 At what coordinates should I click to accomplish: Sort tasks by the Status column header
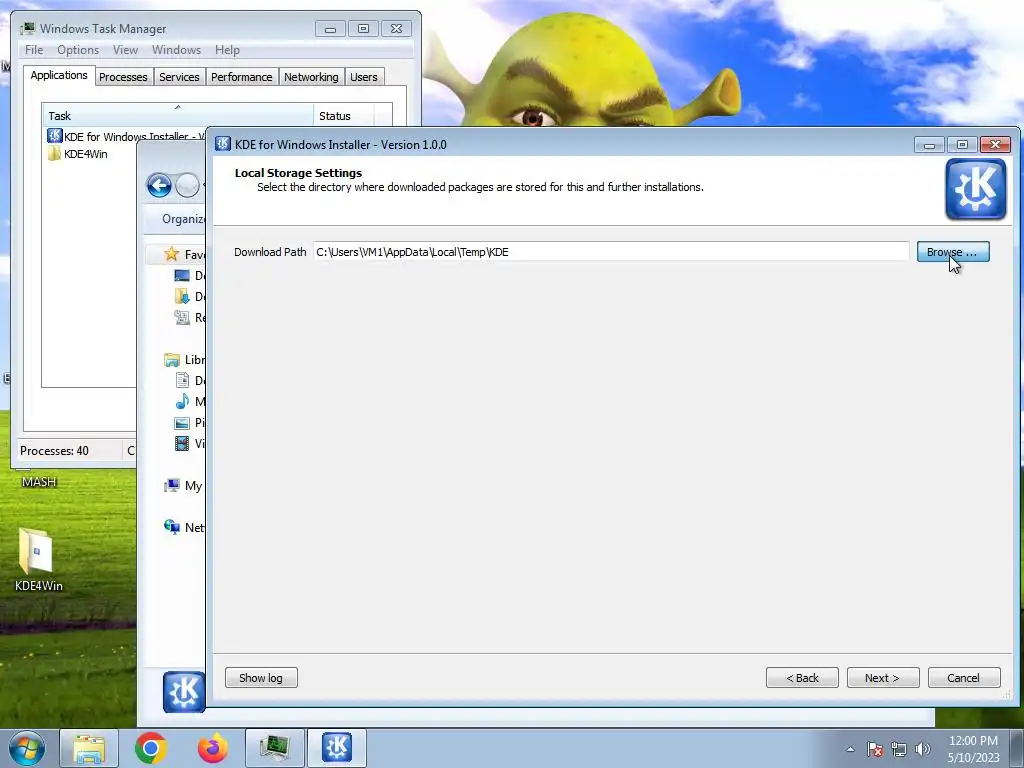tap(344, 116)
